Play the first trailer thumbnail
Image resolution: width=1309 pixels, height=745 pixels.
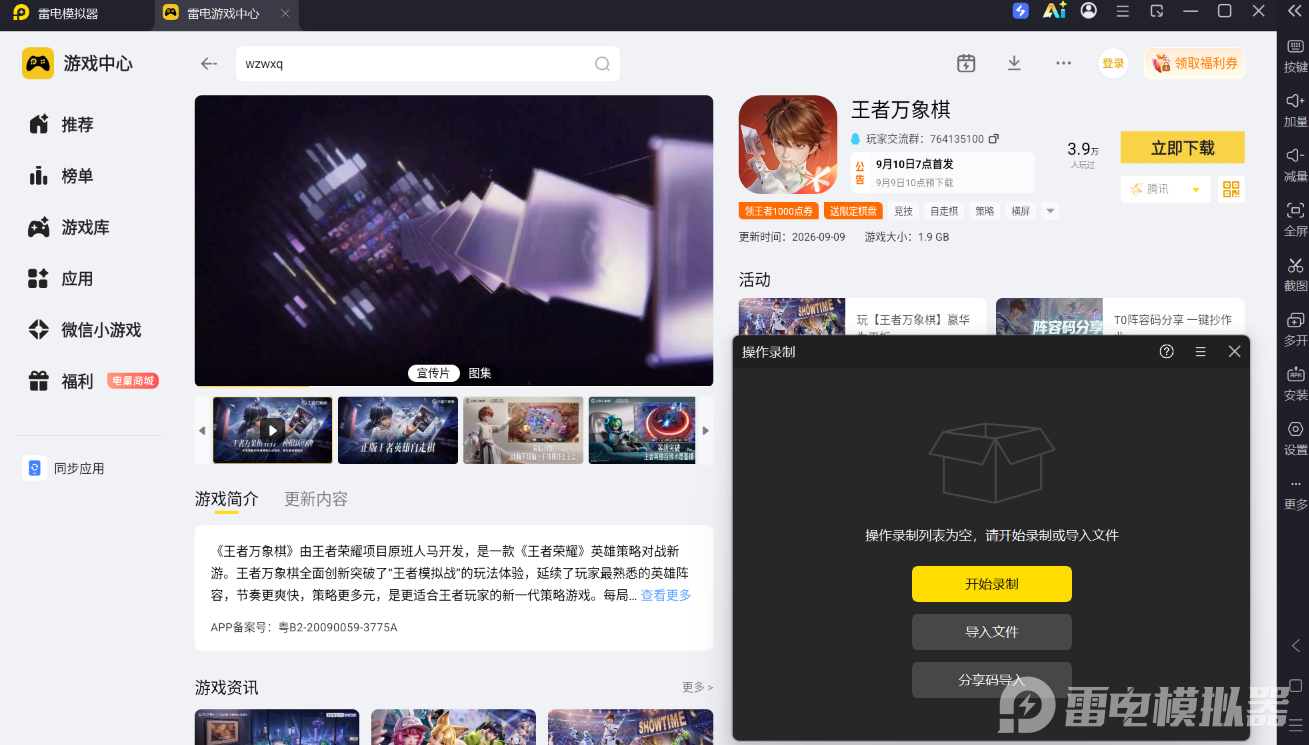click(x=272, y=430)
